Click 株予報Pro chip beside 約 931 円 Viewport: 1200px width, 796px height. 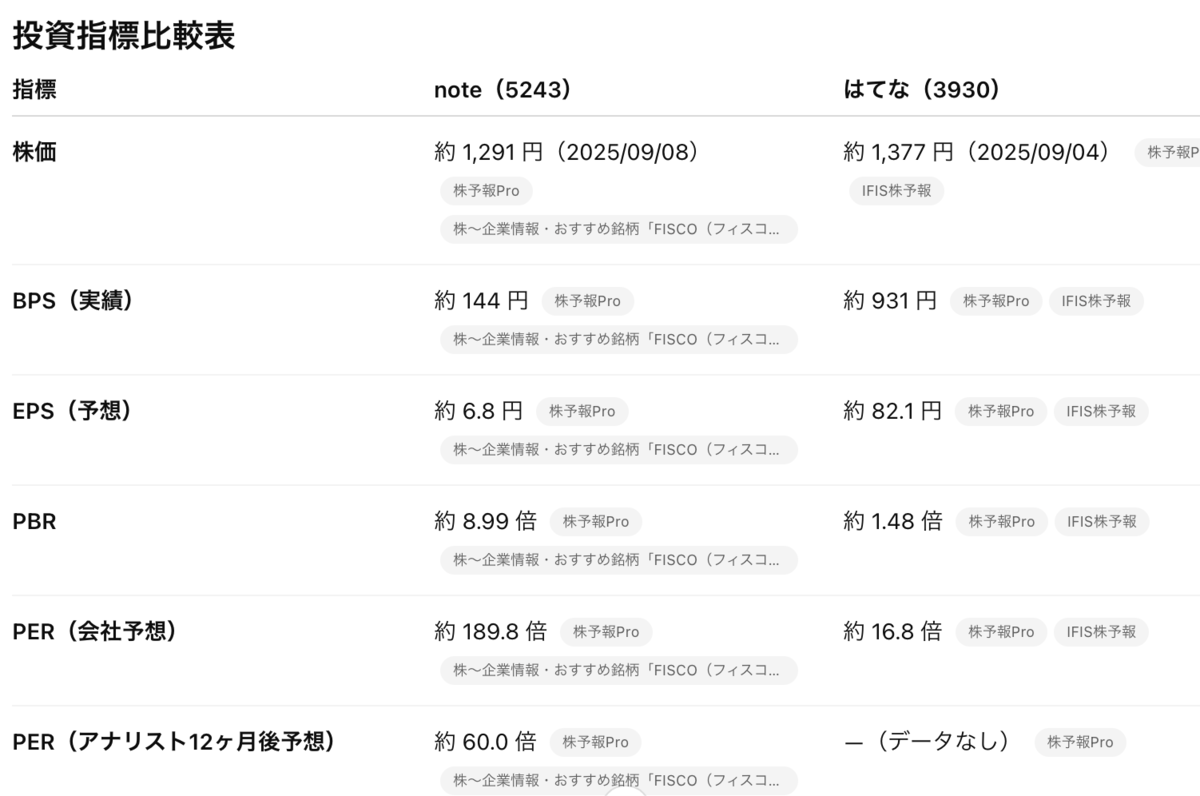995,301
